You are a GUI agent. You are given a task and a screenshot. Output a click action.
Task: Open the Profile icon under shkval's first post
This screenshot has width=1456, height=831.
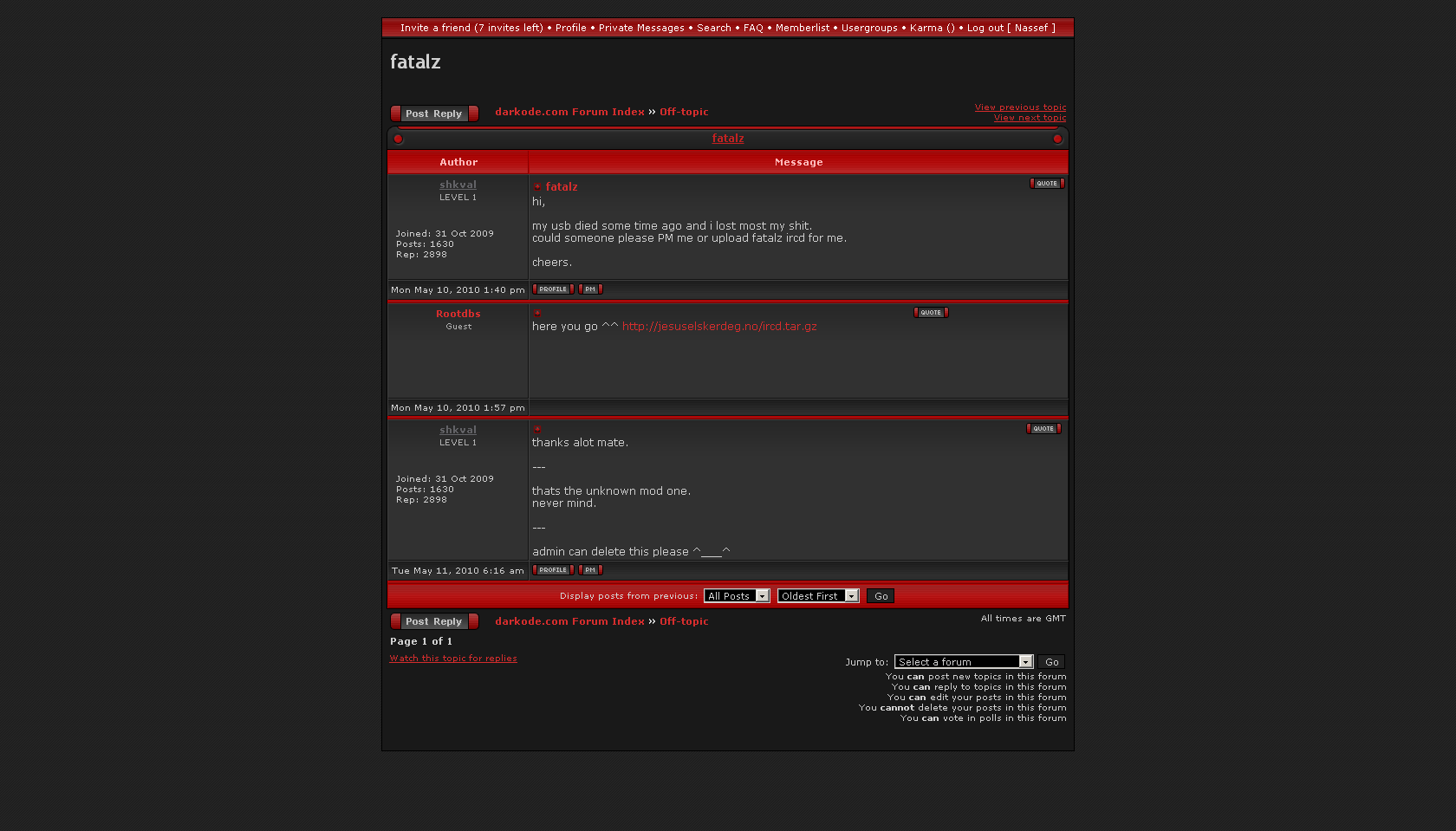[x=553, y=289]
